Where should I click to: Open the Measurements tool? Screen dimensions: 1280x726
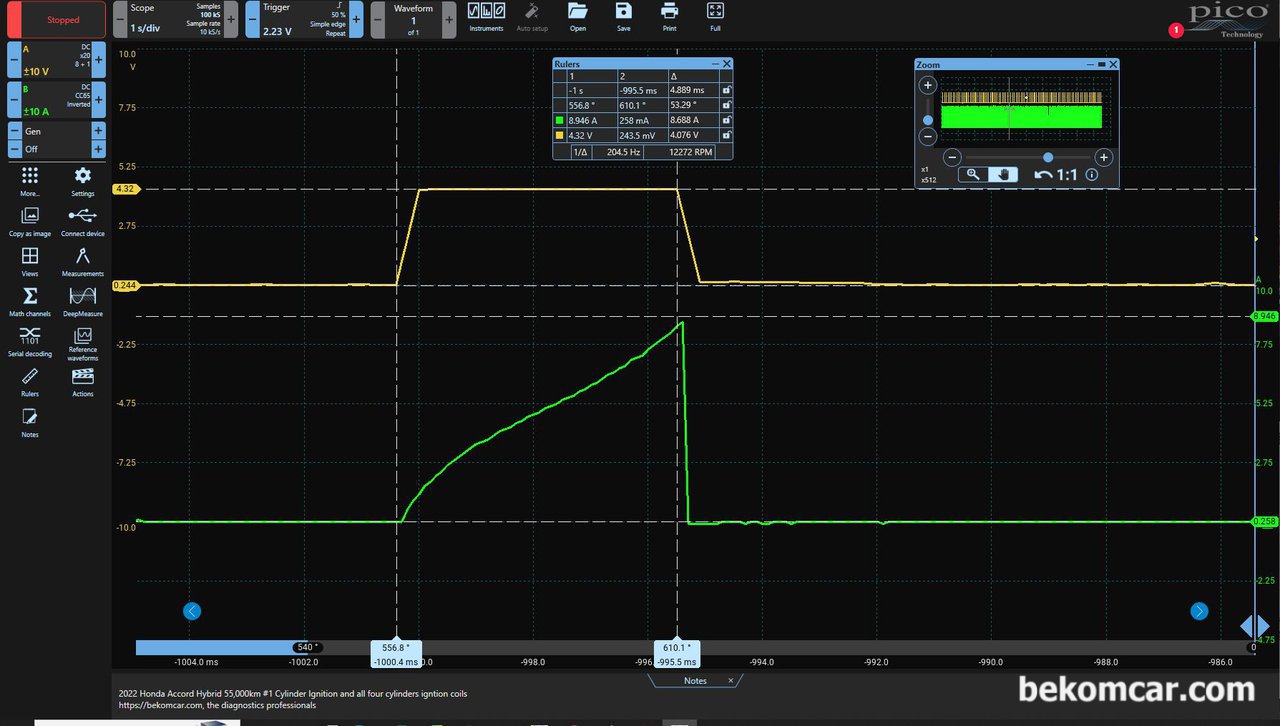[83, 261]
